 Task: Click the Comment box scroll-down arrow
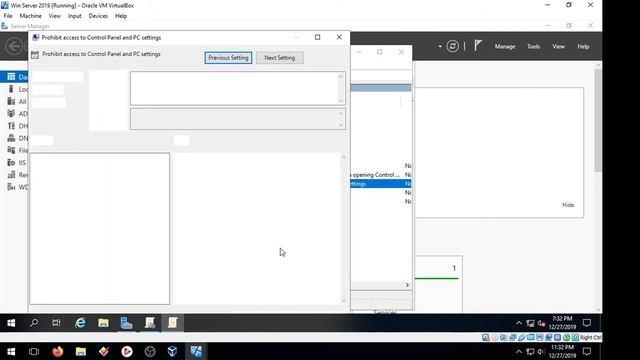(341, 100)
